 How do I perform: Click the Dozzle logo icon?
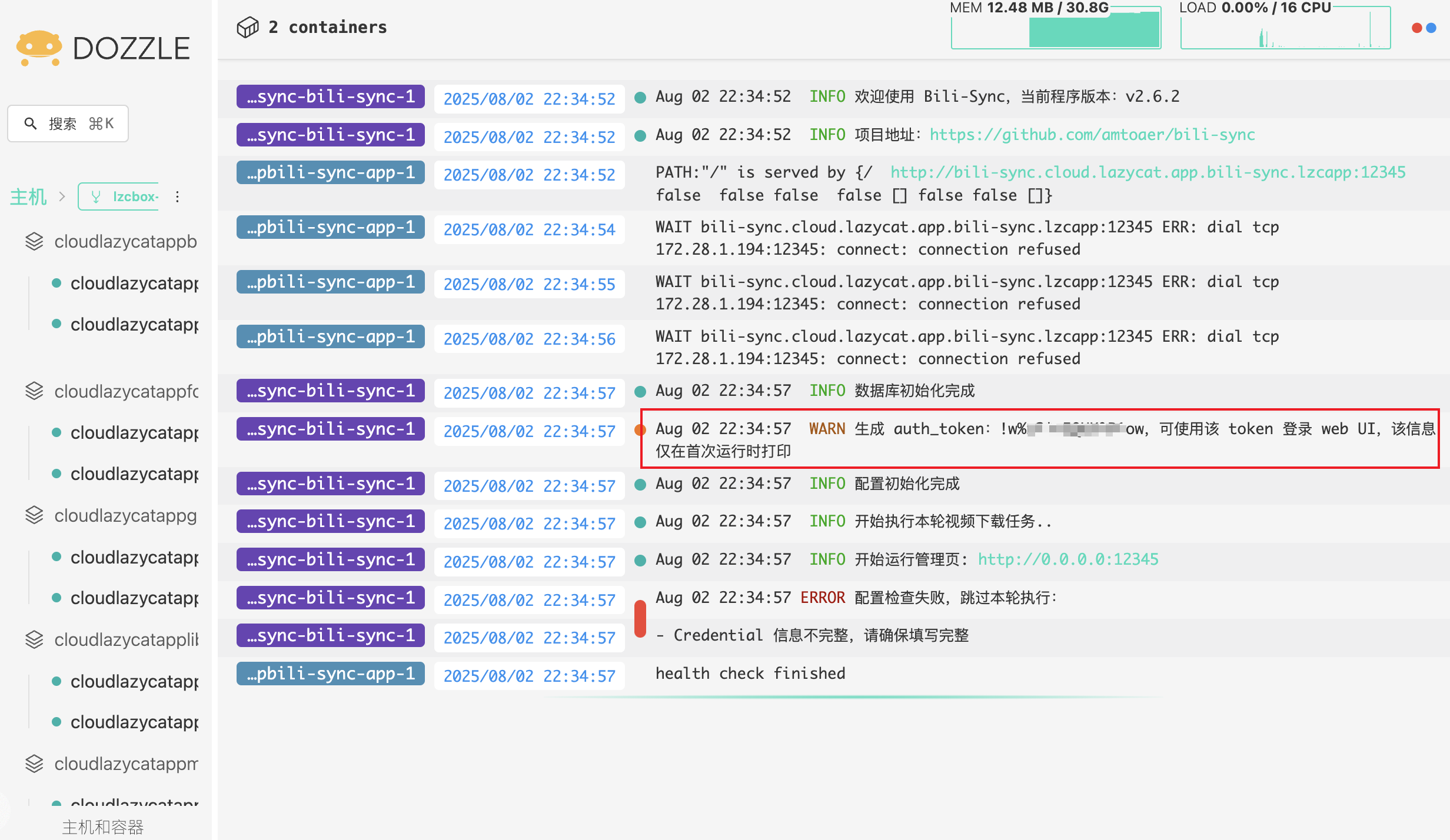tap(39, 48)
